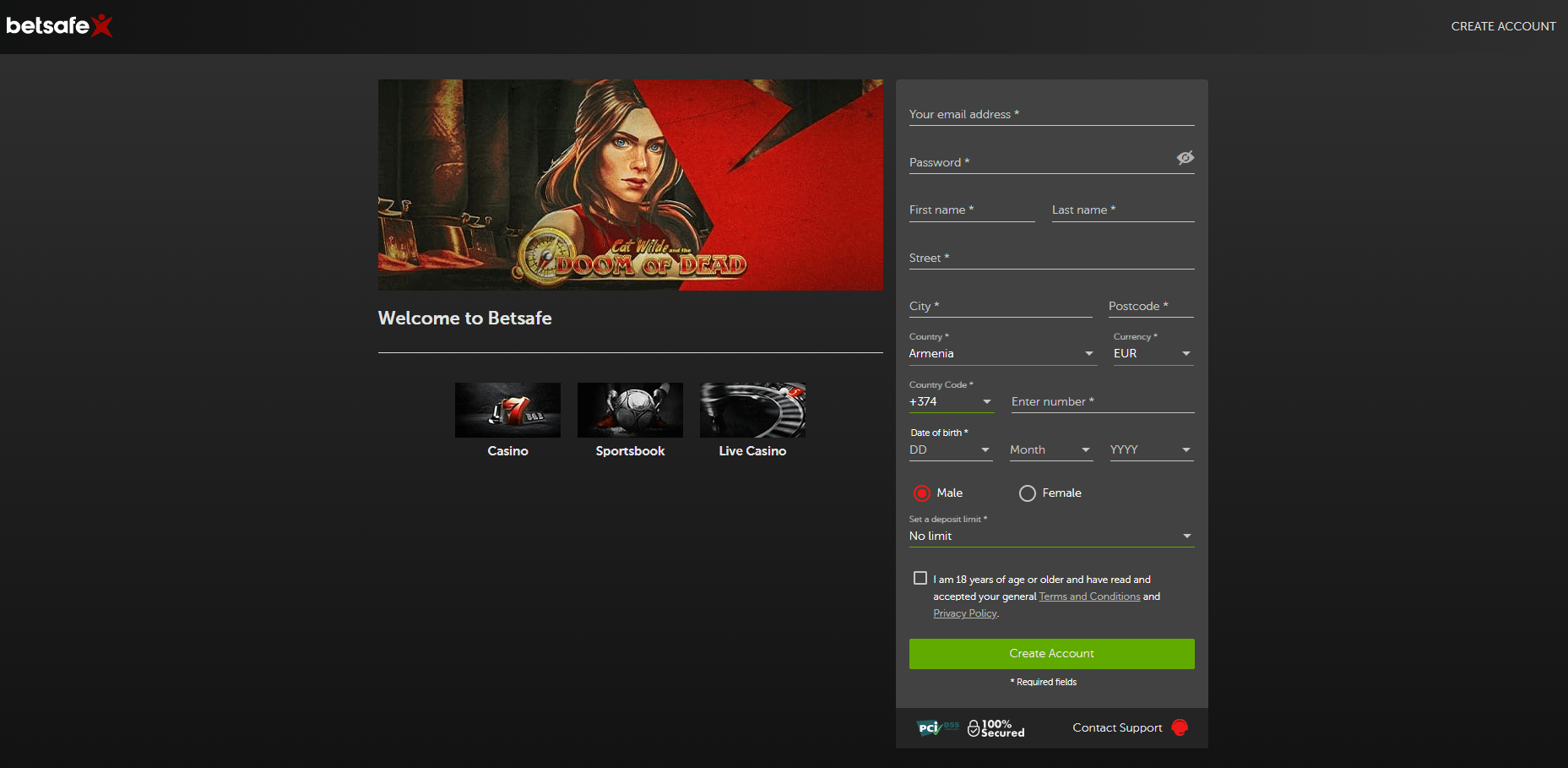Check the 18 years age agreement checkbox
The image size is (1568, 768).
pyautogui.click(x=920, y=578)
